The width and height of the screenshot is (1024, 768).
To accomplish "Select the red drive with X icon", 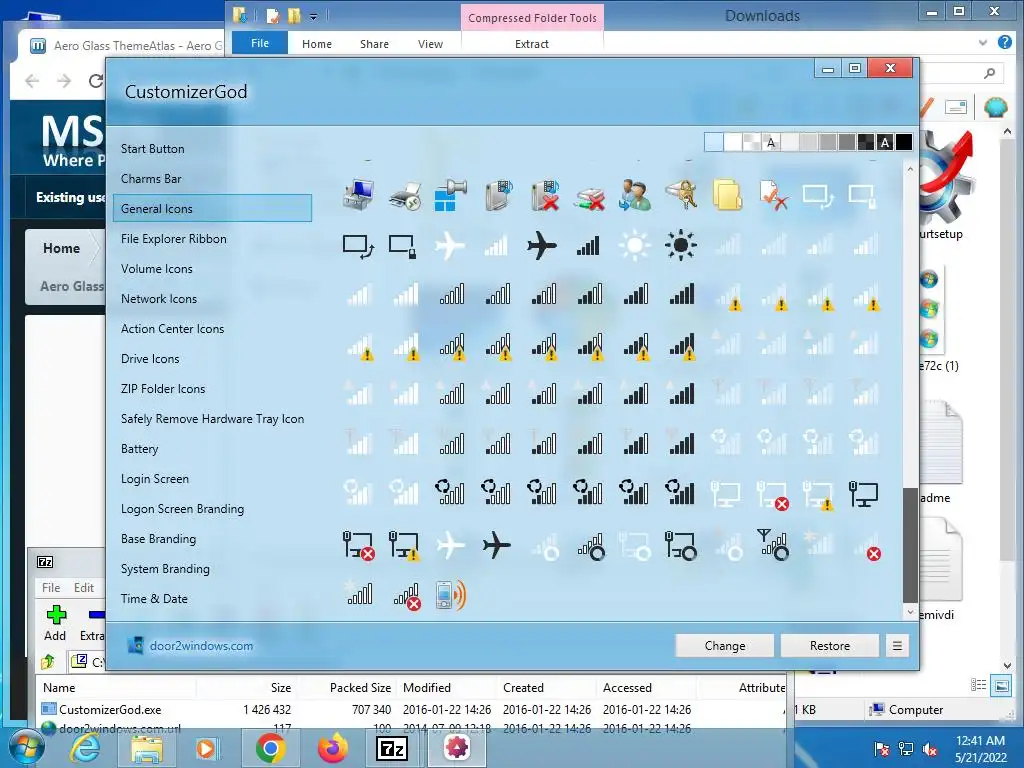I will click(589, 197).
